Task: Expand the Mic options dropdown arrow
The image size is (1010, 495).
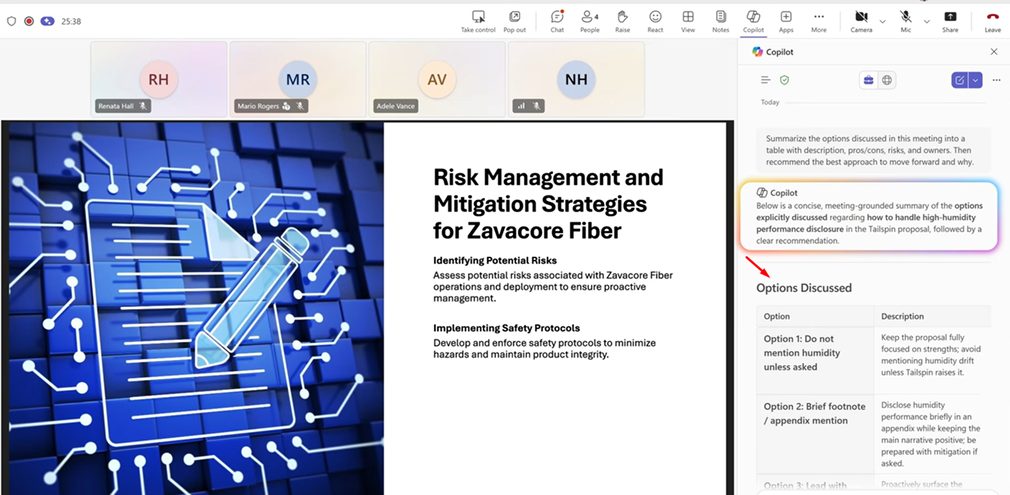Action: pyautogui.click(x=925, y=21)
